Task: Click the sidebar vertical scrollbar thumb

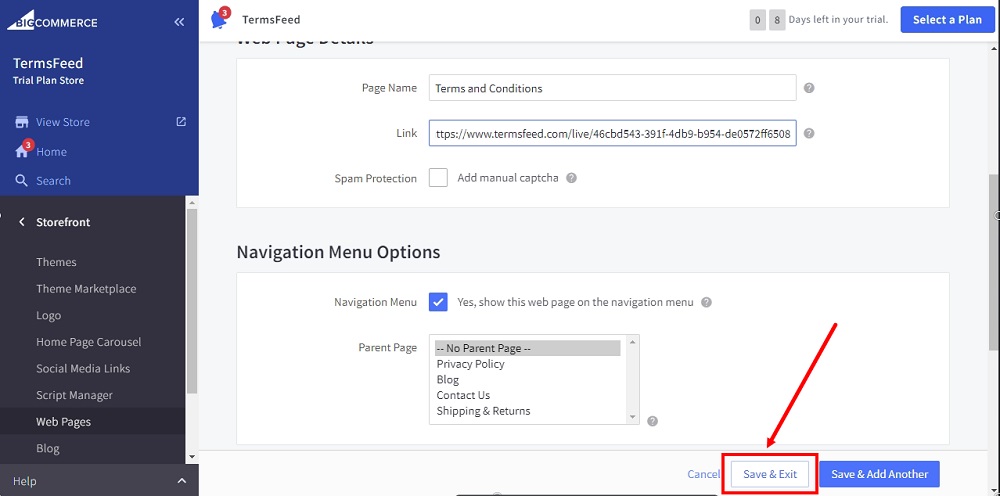Action: 192,300
